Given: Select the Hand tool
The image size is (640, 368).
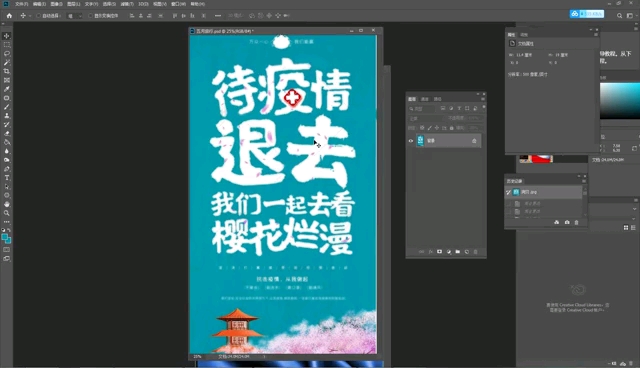Looking at the screenshot, I should (x=7, y=204).
